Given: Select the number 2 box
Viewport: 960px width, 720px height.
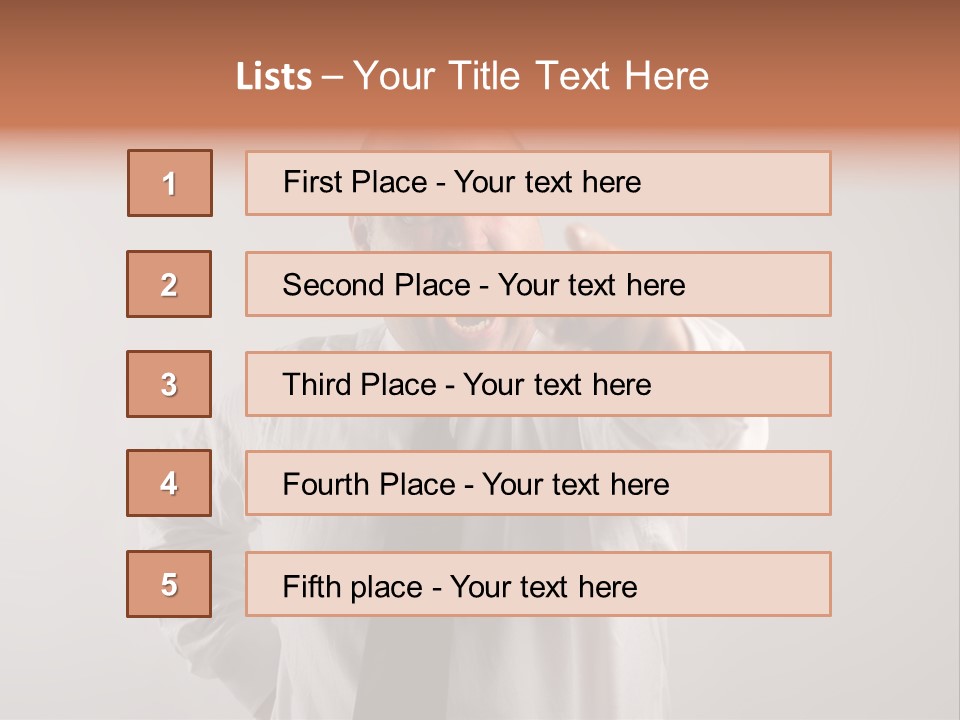Looking at the screenshot, I should [x=169, y=284].
